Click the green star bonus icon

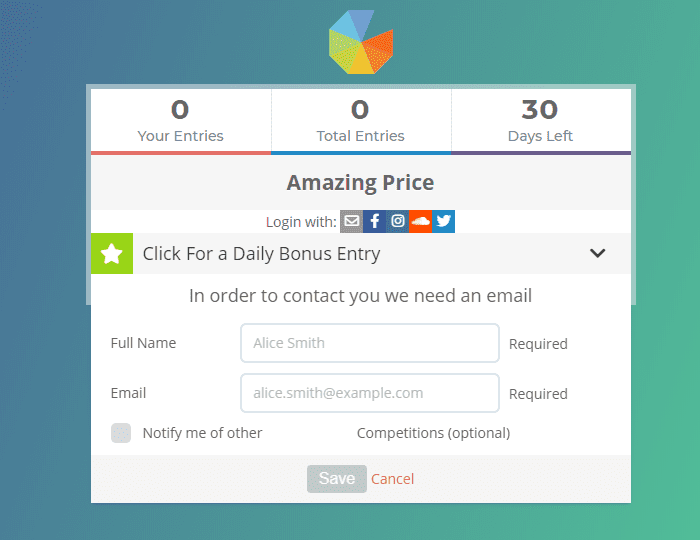pos(112,254)
